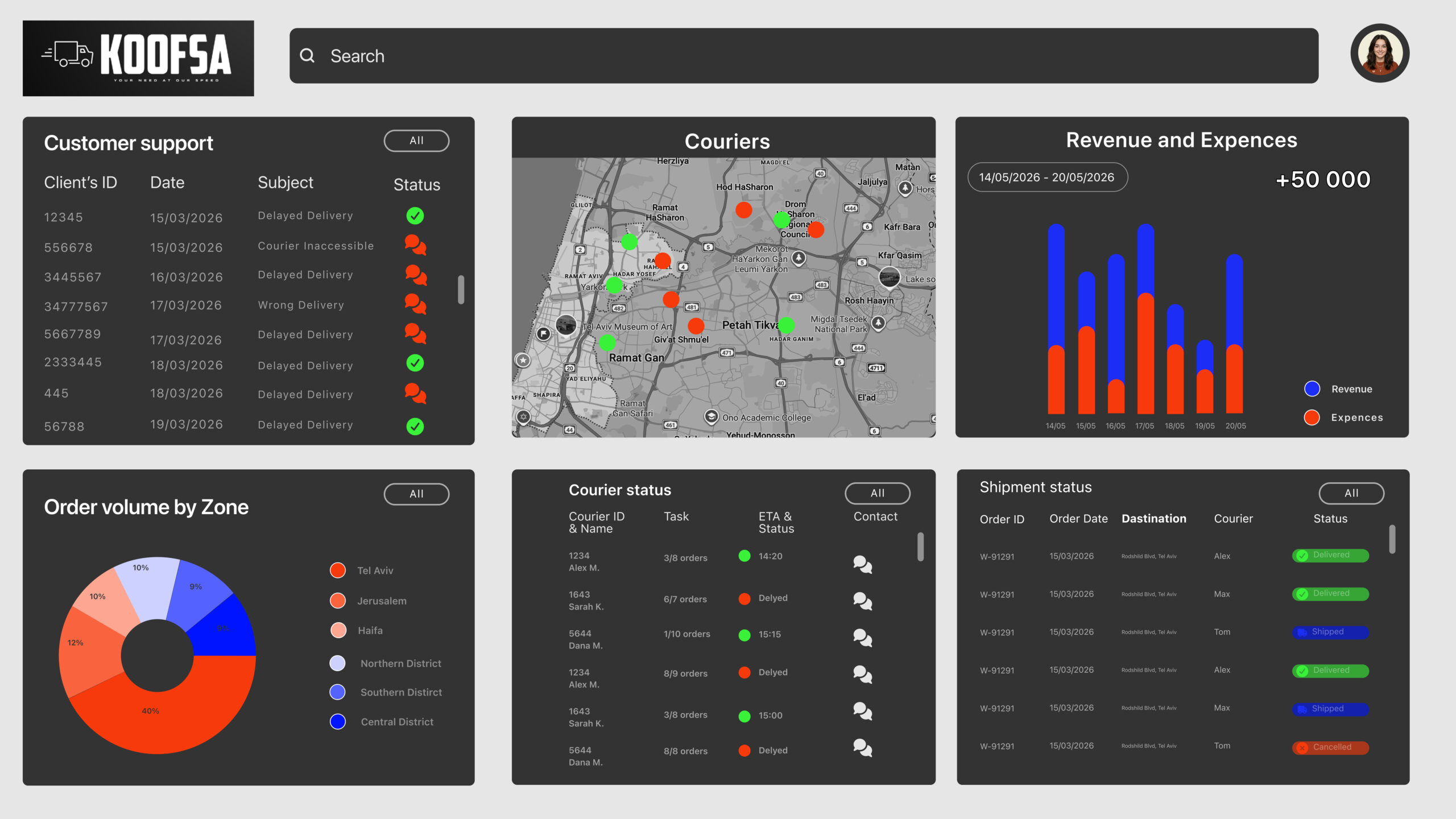Toggle the Expences legend marker

tap(1312, 417)
